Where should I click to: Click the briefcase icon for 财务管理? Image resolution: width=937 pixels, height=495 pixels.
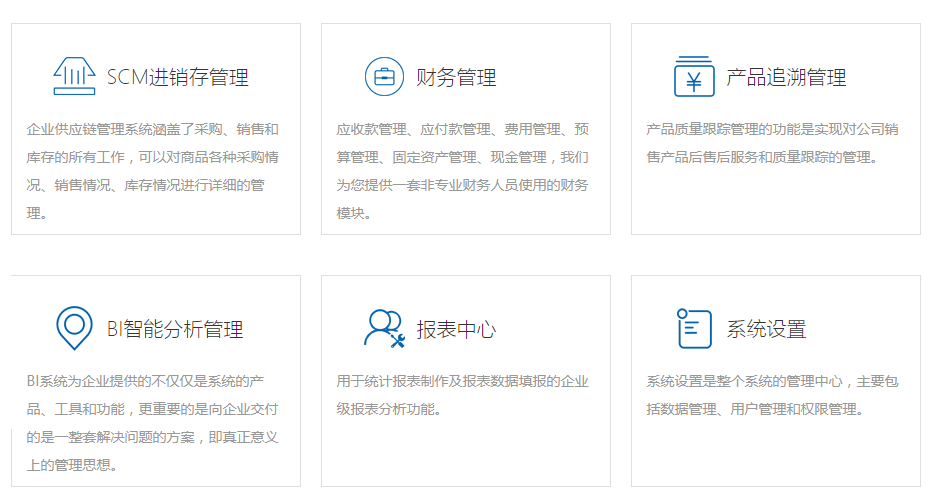click(x=384, y=77)
